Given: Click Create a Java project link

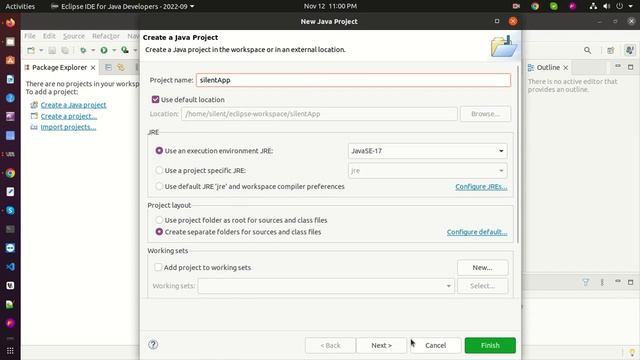Looking at the screenshot, I should (73, 105).
